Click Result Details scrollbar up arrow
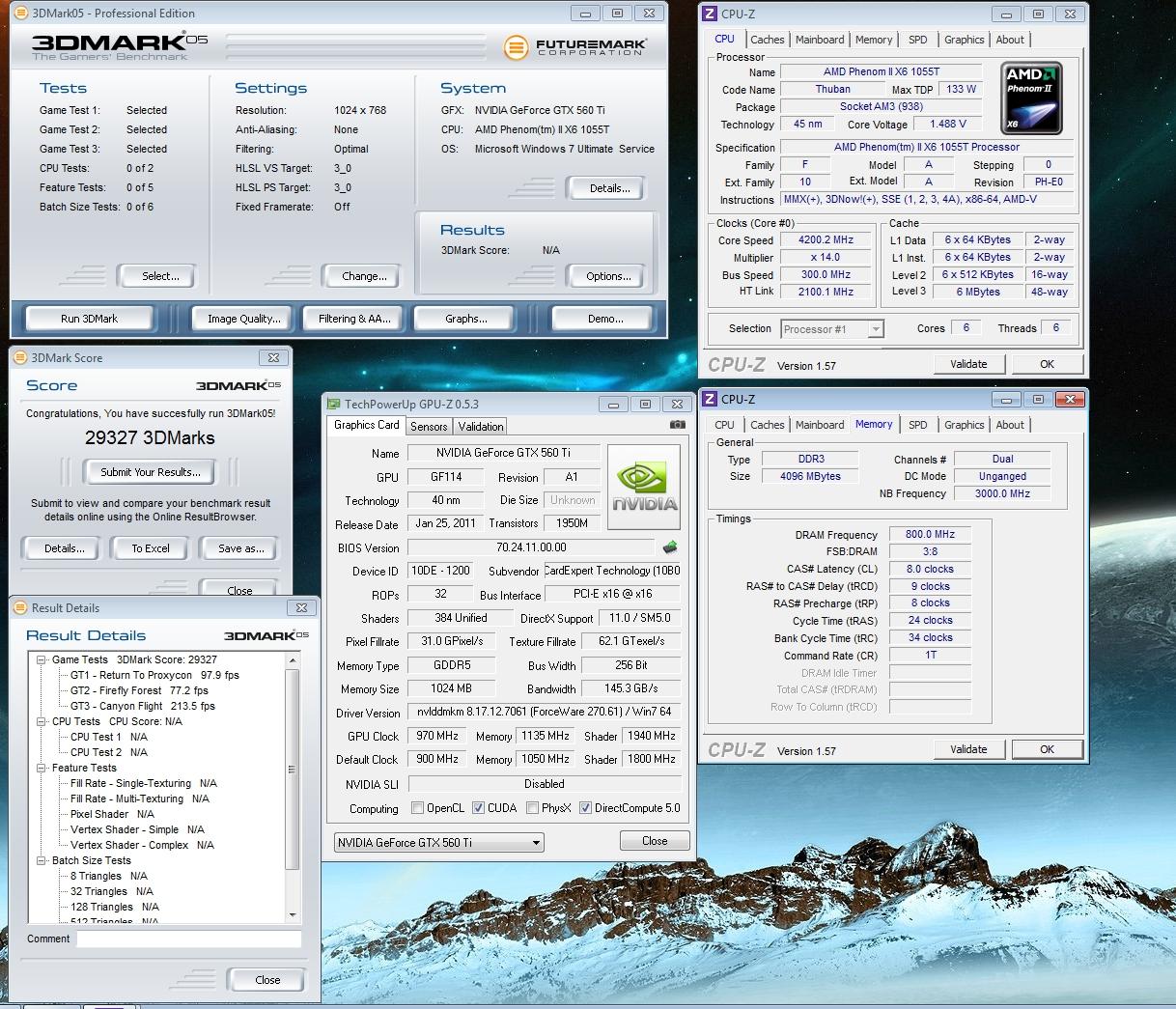 pos(294,659)
